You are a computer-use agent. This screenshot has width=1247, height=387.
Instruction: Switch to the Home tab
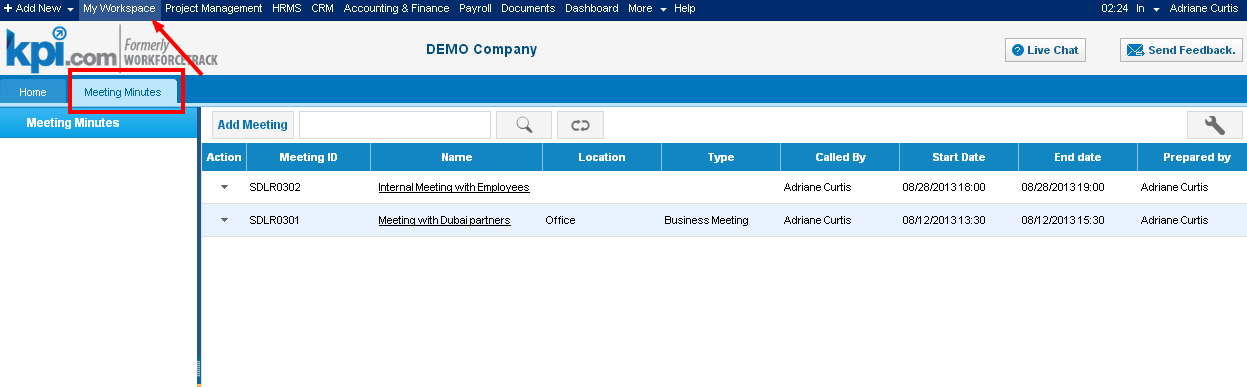pos(33,92)
